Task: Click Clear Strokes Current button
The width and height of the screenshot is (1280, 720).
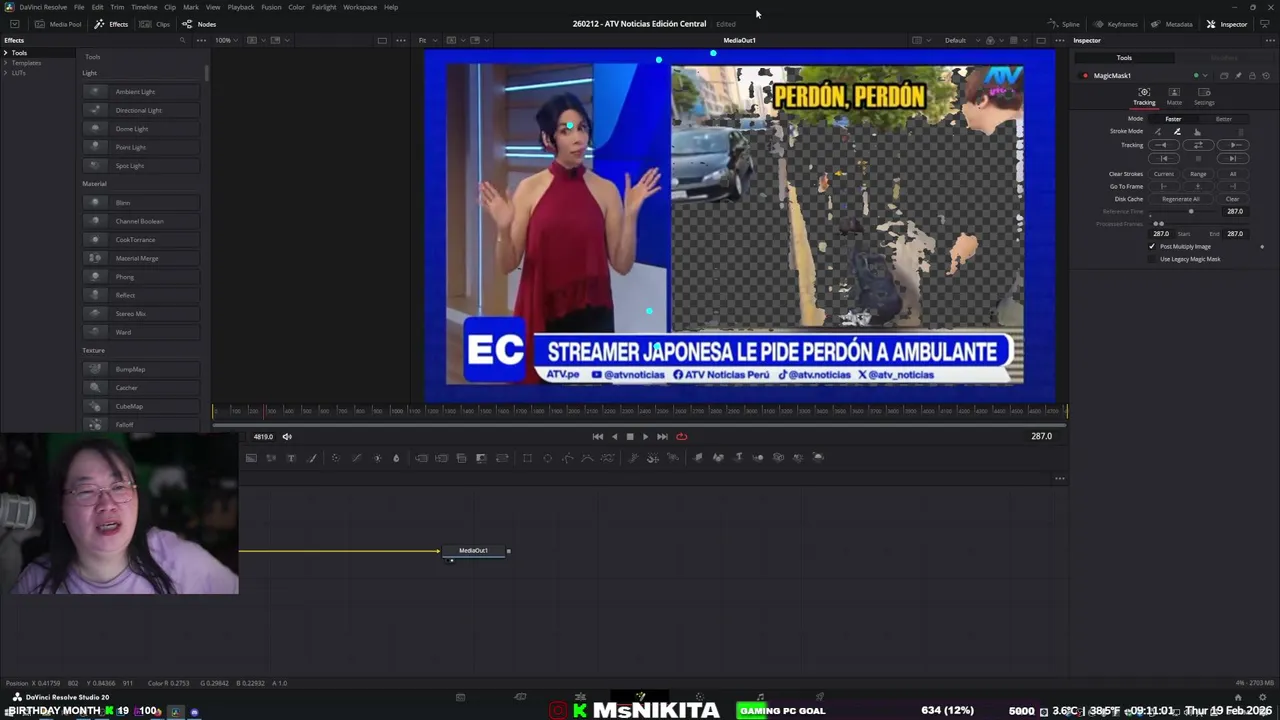Action: [1164, 174]
